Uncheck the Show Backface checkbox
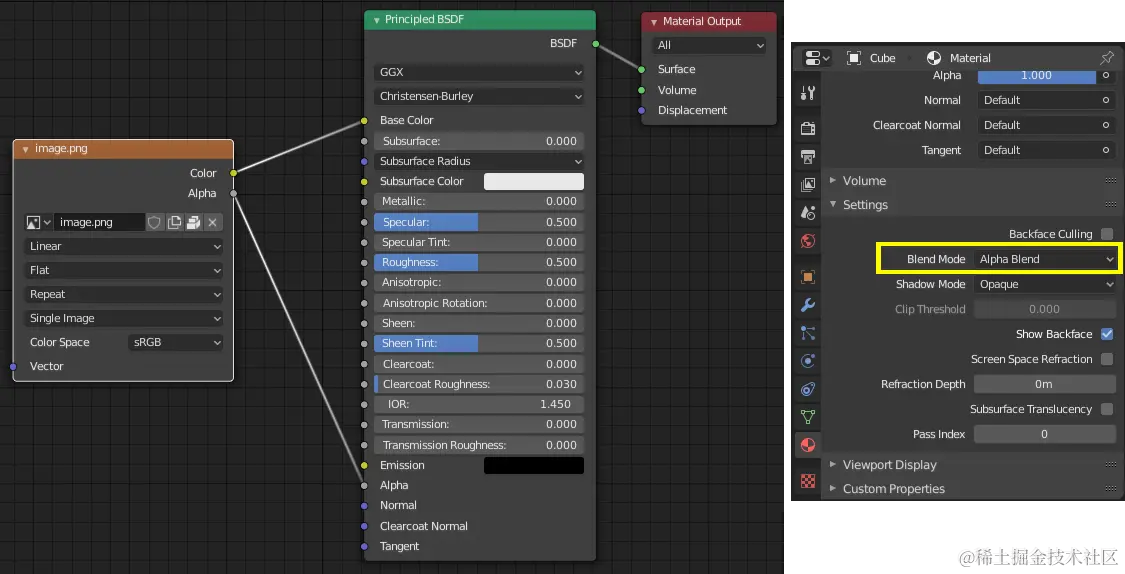Viewport: 1125px width, 574px height. coord(1107,334)
